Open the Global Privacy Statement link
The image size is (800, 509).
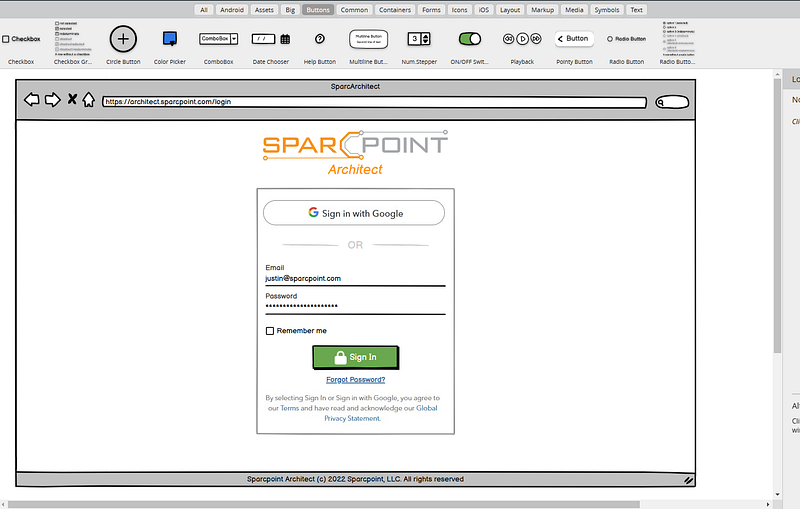pyautogui.click(x=381, y=413)
